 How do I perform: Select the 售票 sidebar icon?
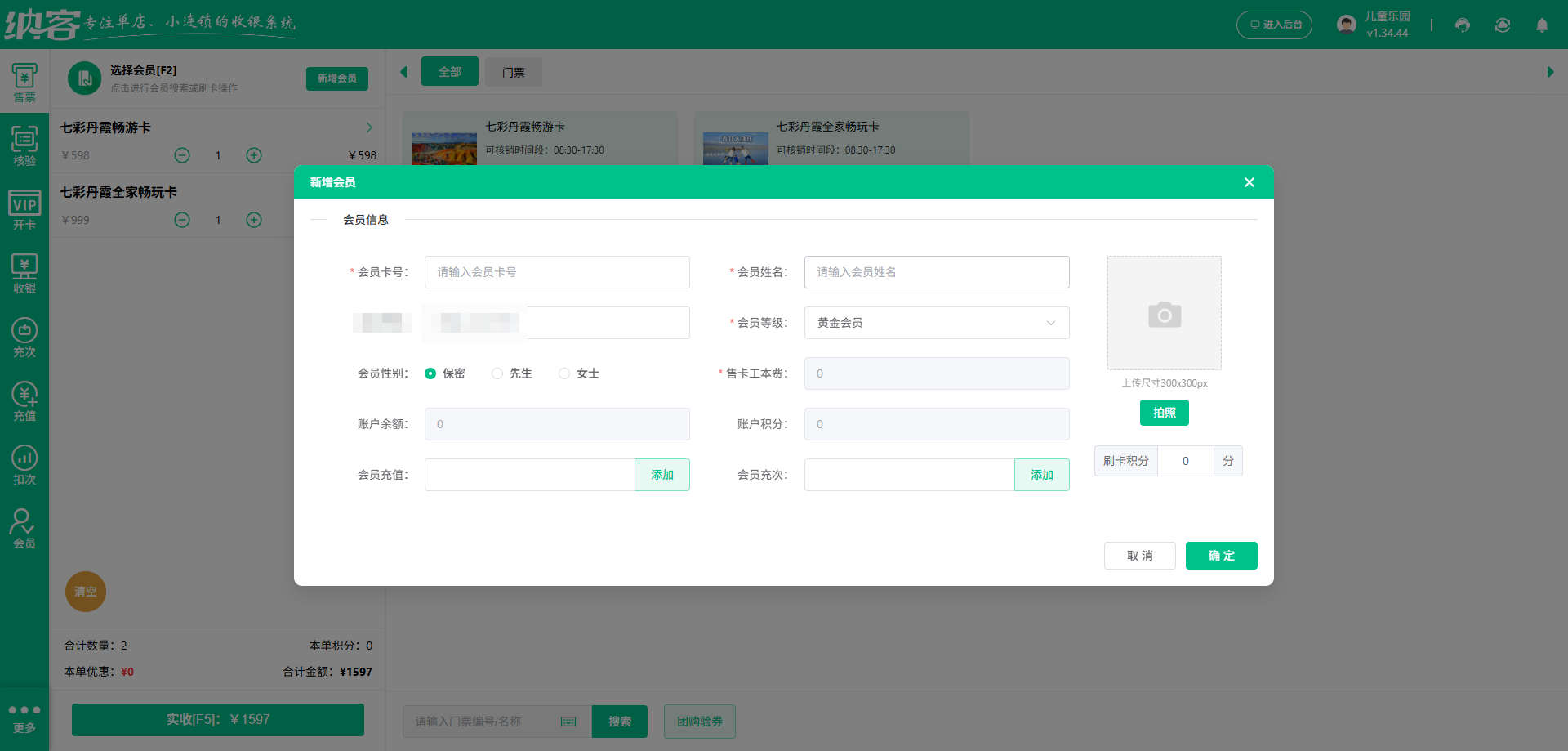[x=24, y=80]
